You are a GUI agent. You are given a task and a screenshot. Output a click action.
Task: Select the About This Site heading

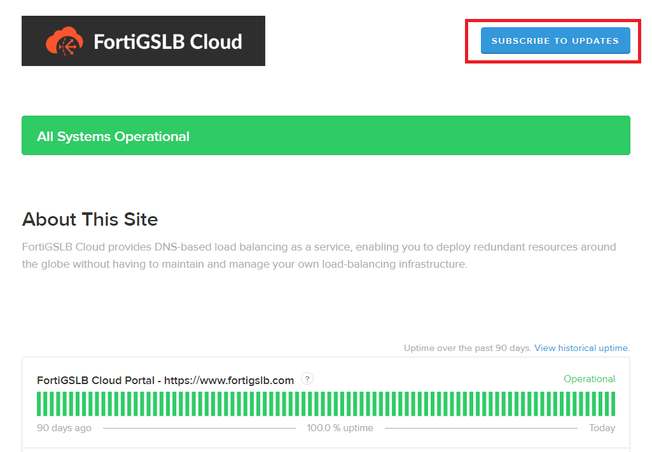pyautogui.click(x=90, y=219)
